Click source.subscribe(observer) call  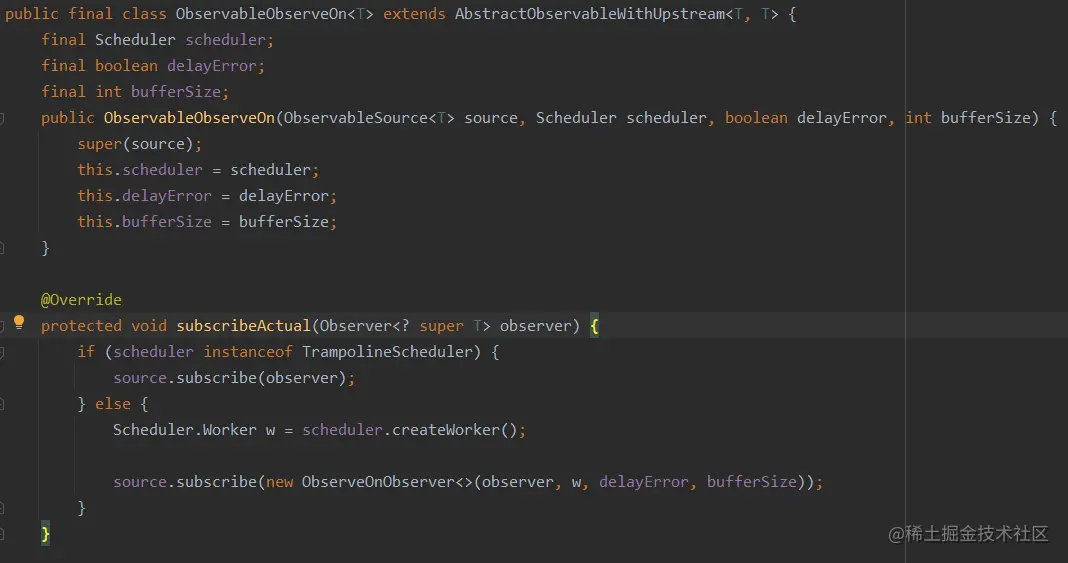(x=230, y=378)
